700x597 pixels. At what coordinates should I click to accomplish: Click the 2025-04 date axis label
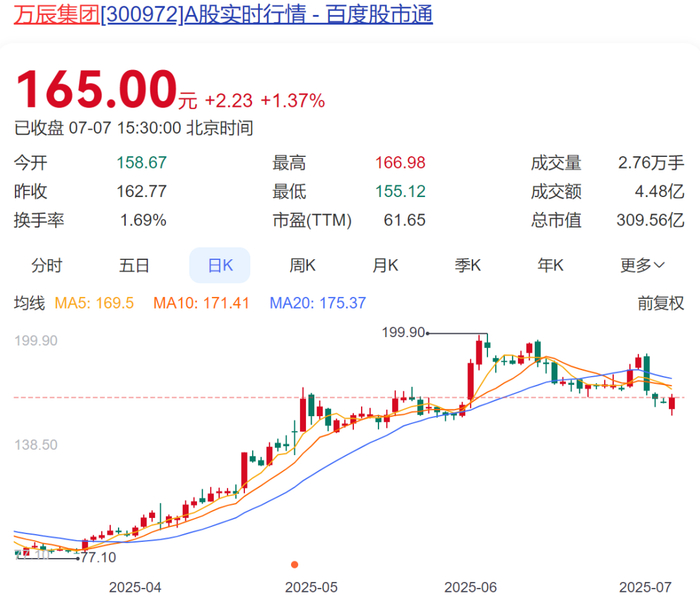tap(135, 587)
